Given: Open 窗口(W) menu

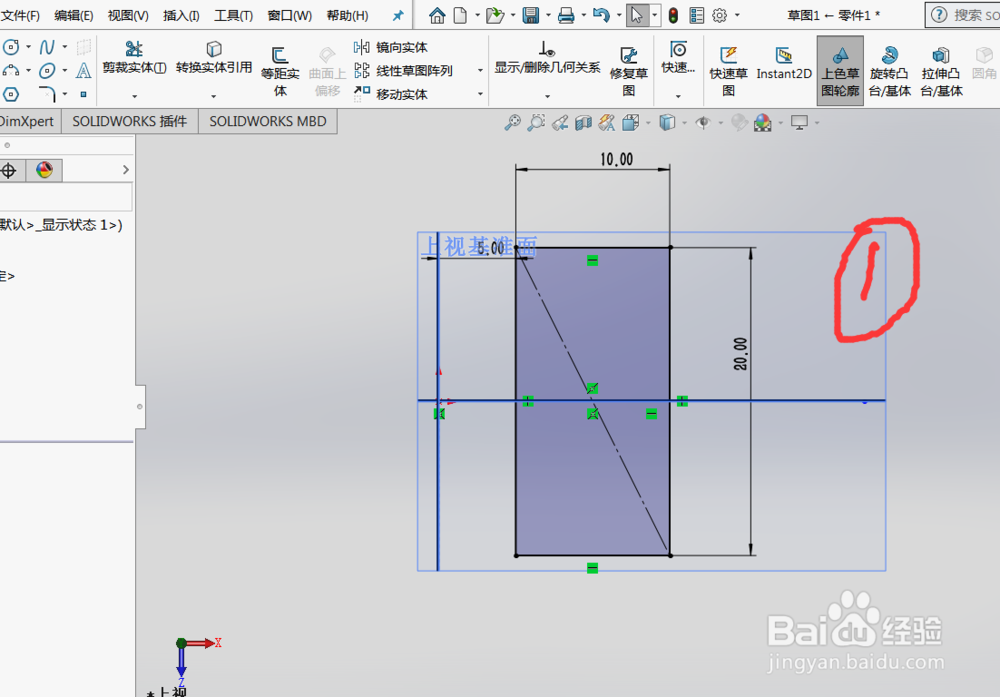Looking at the screenshot, I should (290, 15).
